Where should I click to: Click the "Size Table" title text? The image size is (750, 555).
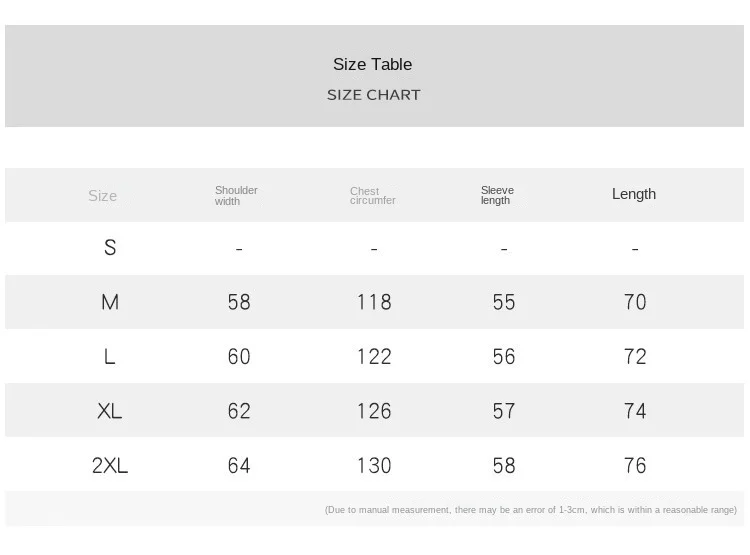click(x=372, y=64)
